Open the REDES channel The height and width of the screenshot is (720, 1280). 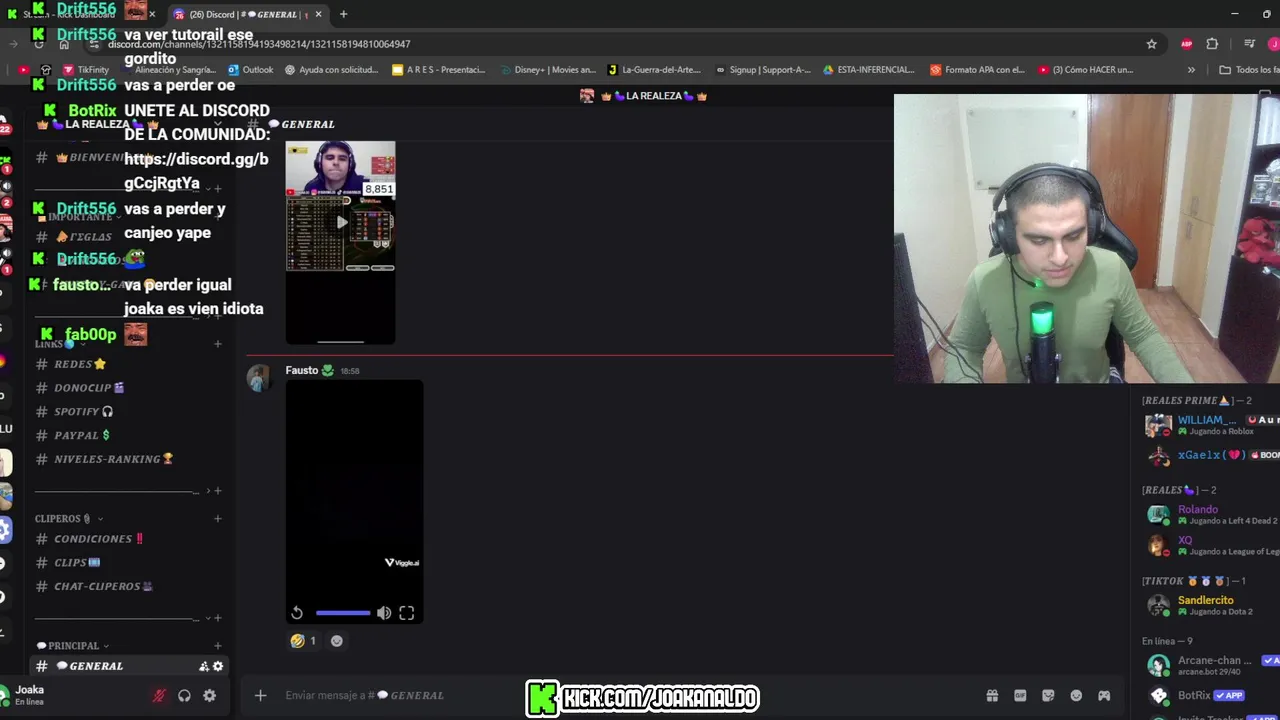point(80,364)
